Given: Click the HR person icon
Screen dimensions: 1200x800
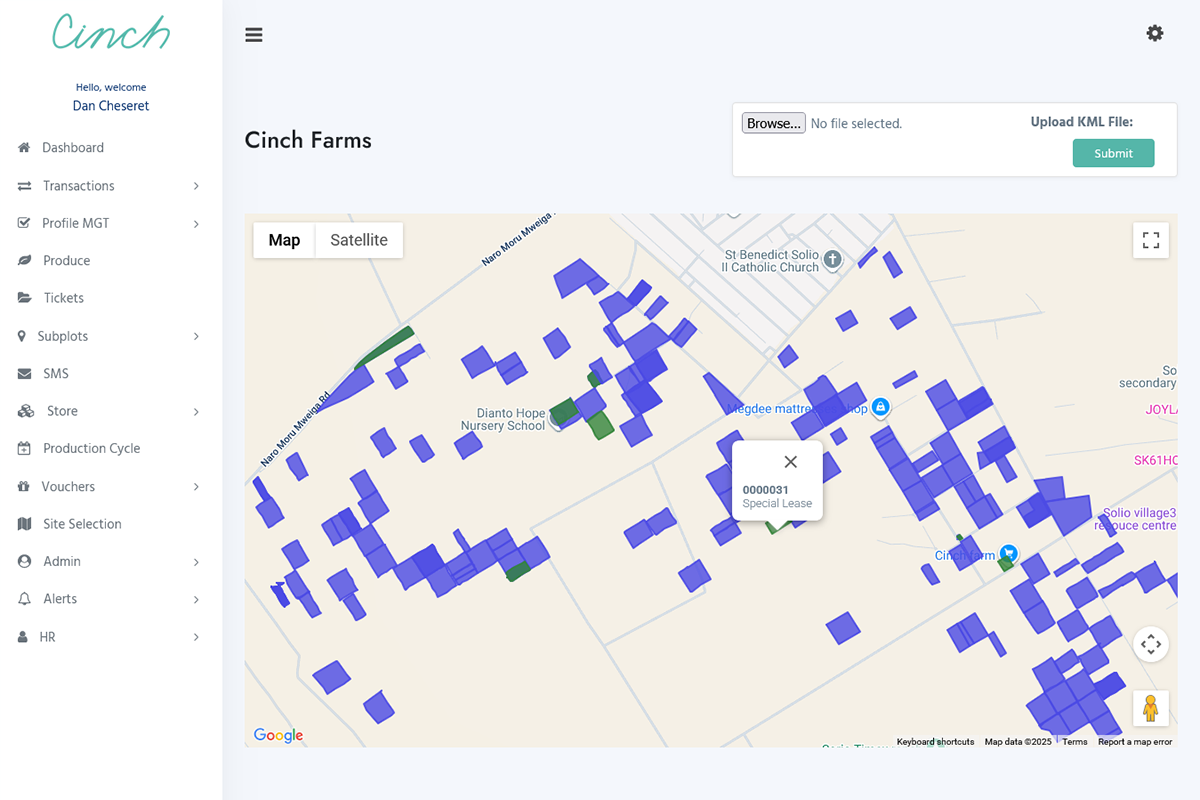Looking at the screenshot, I should coord(22,636).
